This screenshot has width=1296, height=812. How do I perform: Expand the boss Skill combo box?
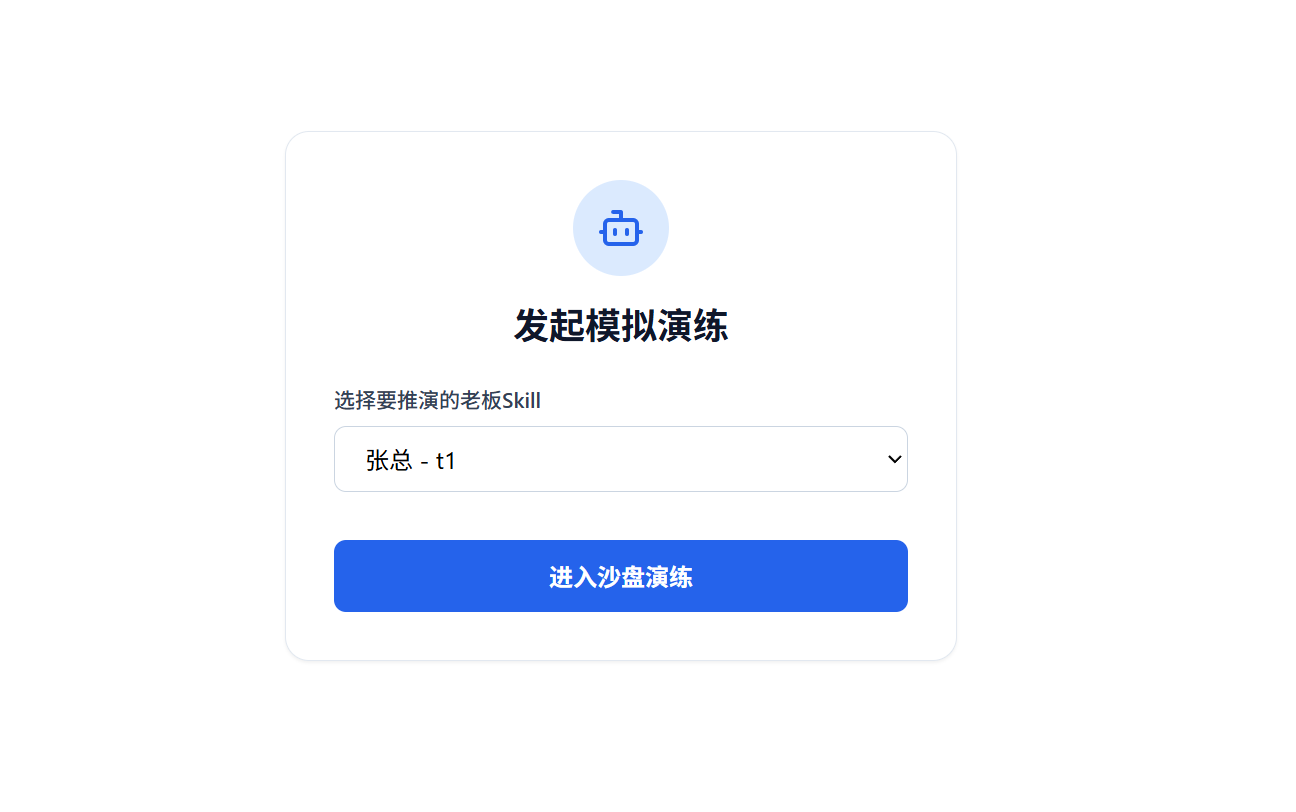(x=621, y=459)
